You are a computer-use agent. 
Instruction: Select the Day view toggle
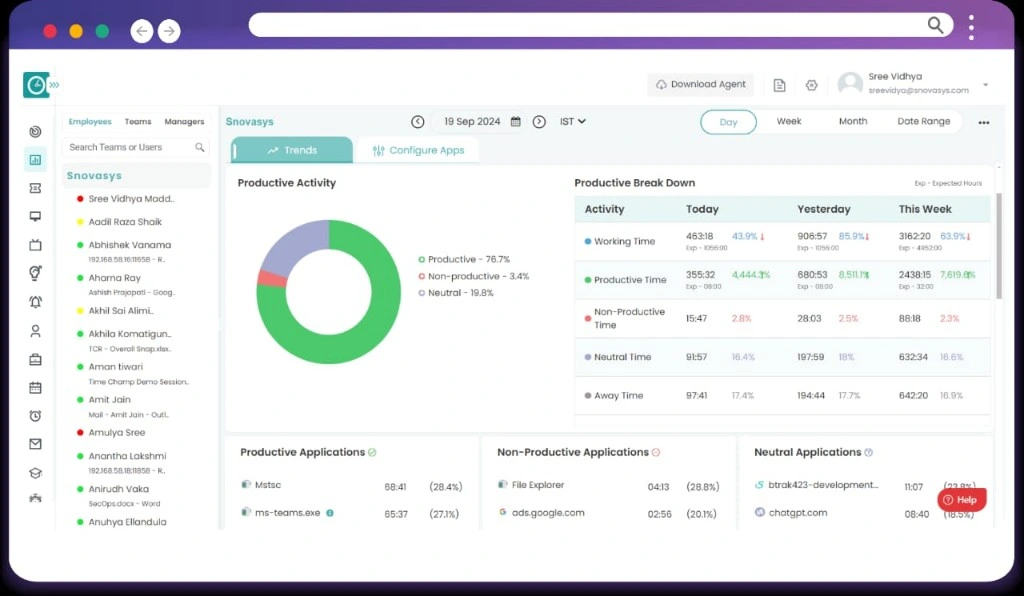click(728, 122)
